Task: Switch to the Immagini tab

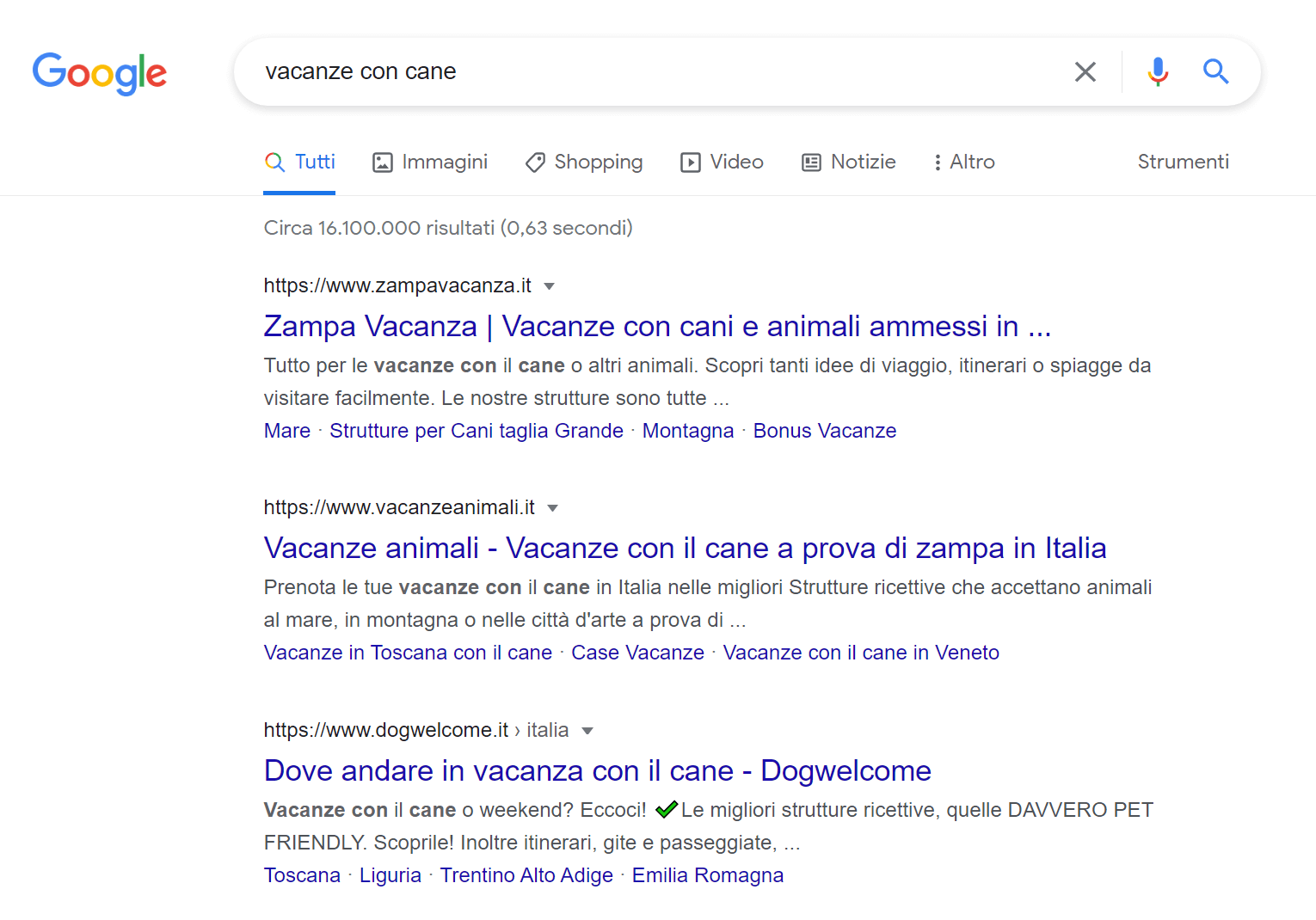Action: [430, 162]
